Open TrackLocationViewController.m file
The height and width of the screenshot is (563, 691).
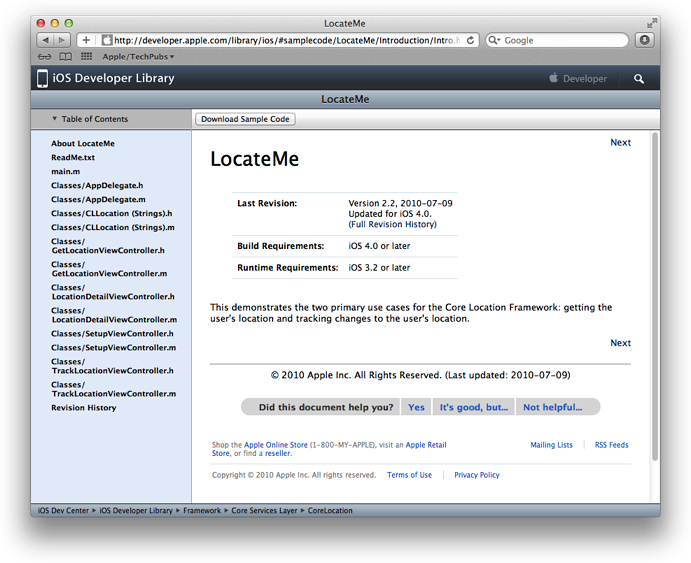point(114,389)
